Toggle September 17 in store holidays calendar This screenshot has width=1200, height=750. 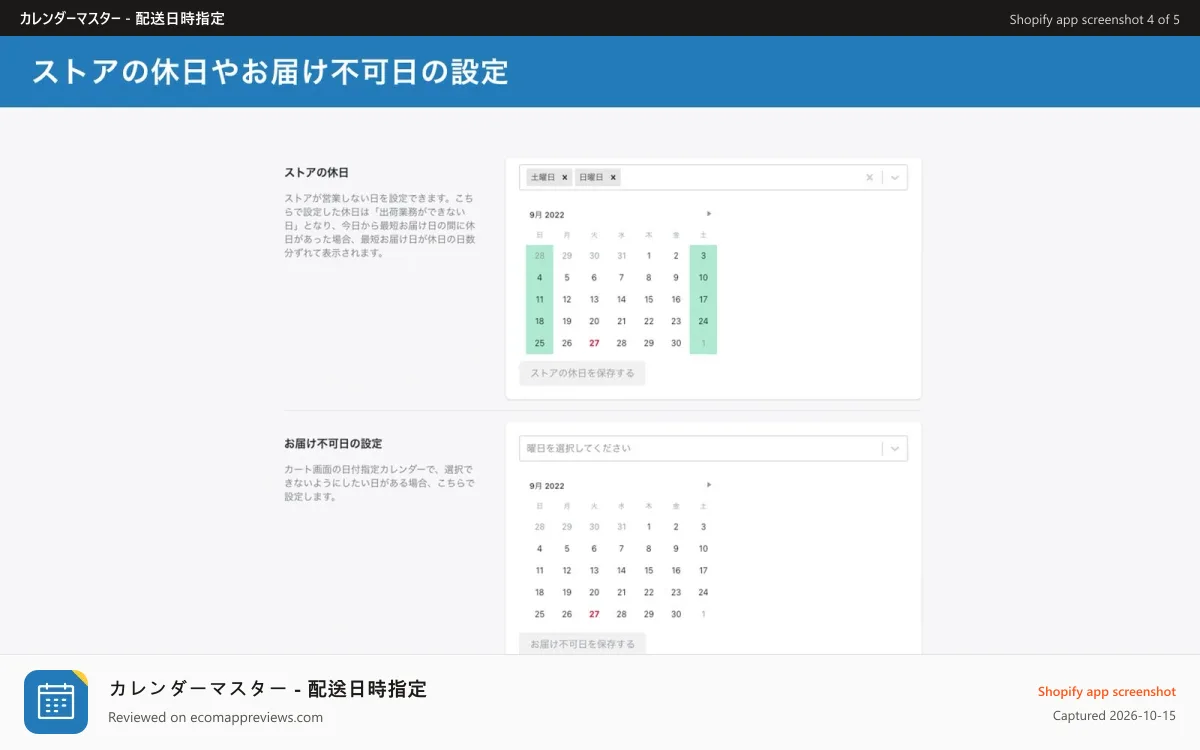(x=703, y=300)
